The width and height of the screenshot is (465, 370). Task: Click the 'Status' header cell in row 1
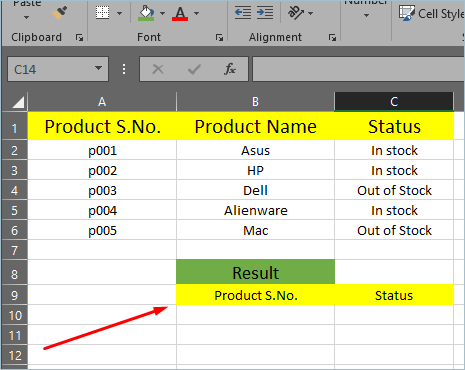[x=394, y=126]
